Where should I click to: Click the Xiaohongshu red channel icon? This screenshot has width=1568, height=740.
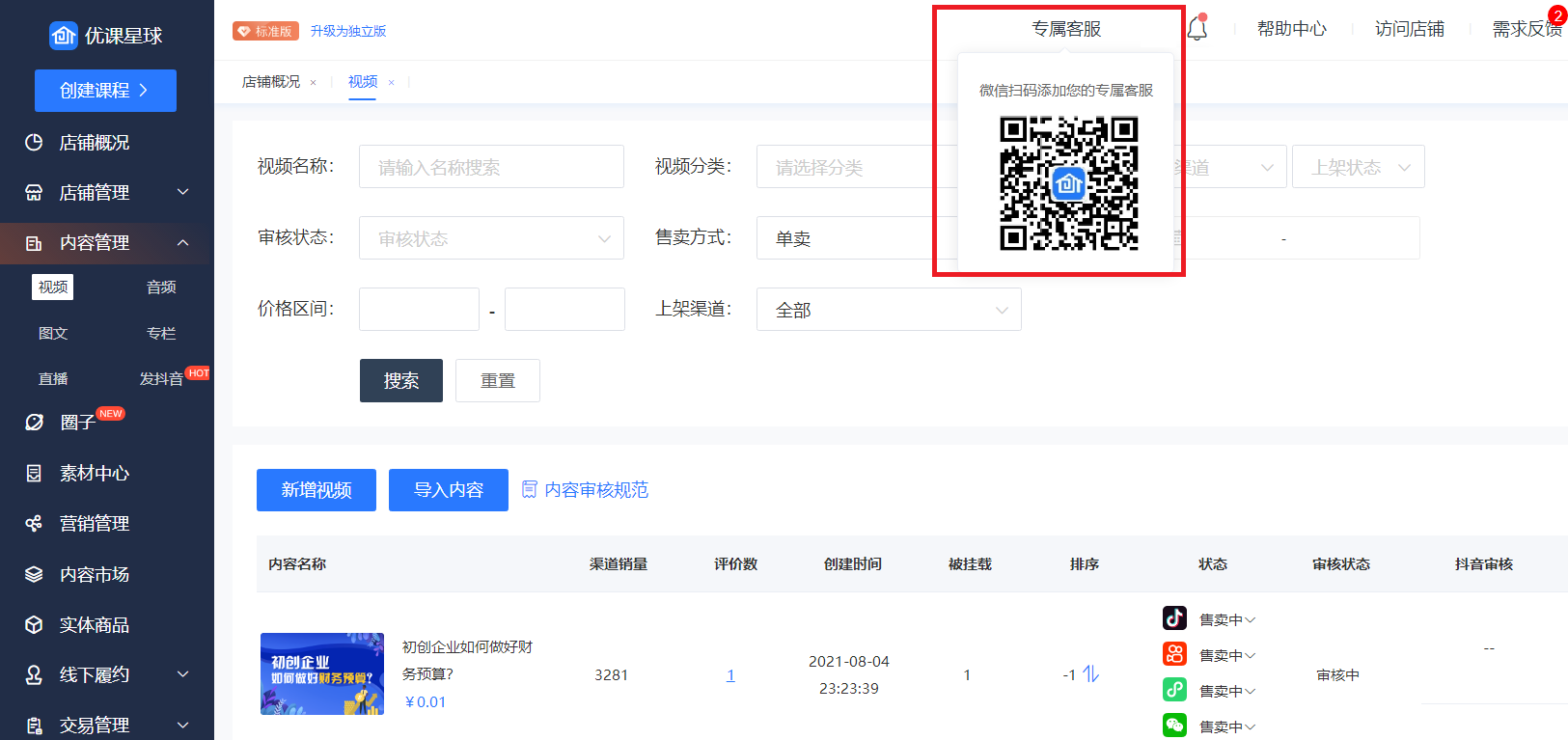coord(1174,653)
